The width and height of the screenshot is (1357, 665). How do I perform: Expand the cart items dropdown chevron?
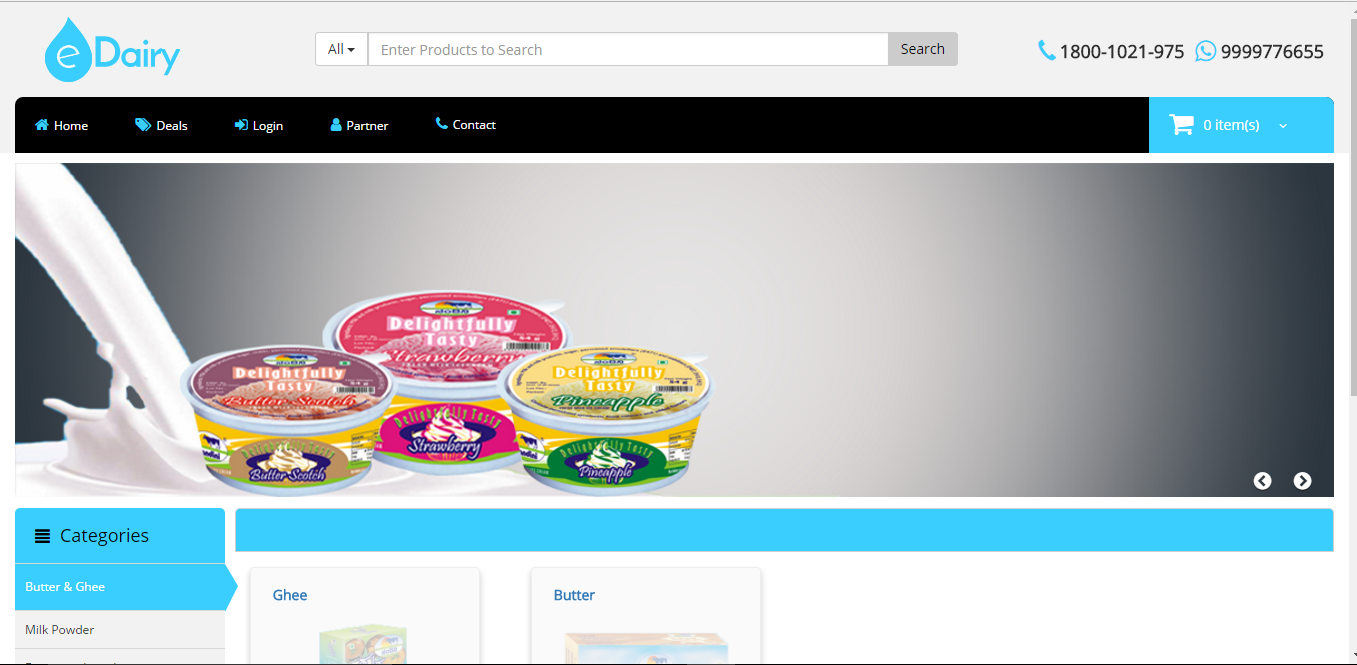(x=1283, y=126)
